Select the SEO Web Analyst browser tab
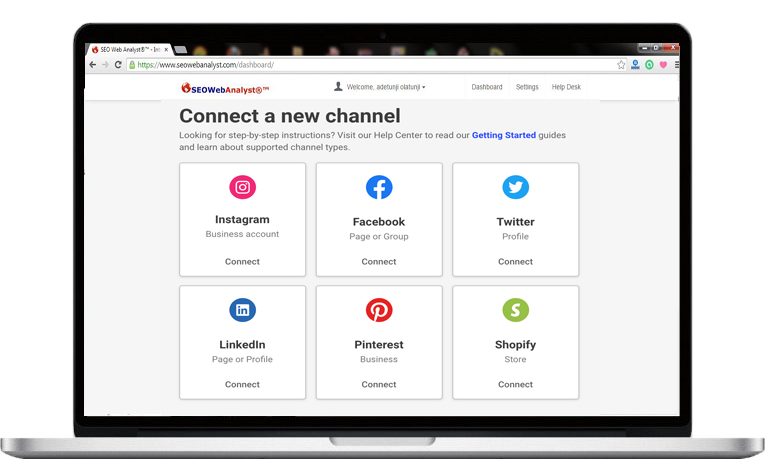765x459 pixels. [129, 49]
